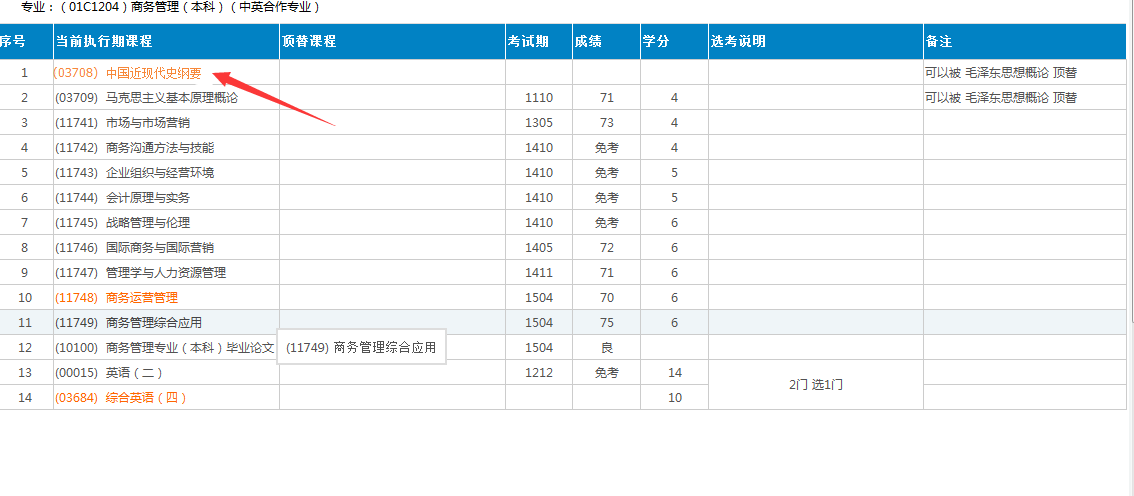Image resolution: width=1134 pixels, height=496 pixels.
Task: Open the orange 商务运营管理 course link
Action: pyautogui.click(x=116, y=298)
